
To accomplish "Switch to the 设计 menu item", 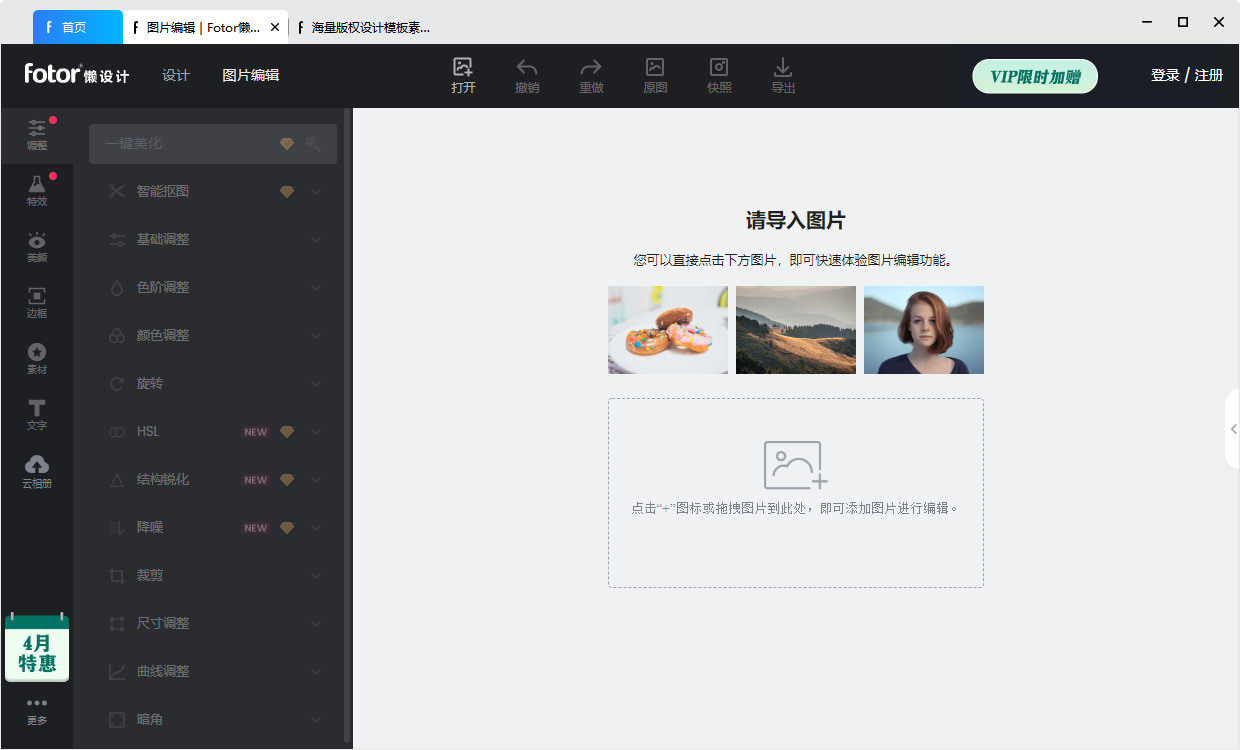I will point(175,75).
